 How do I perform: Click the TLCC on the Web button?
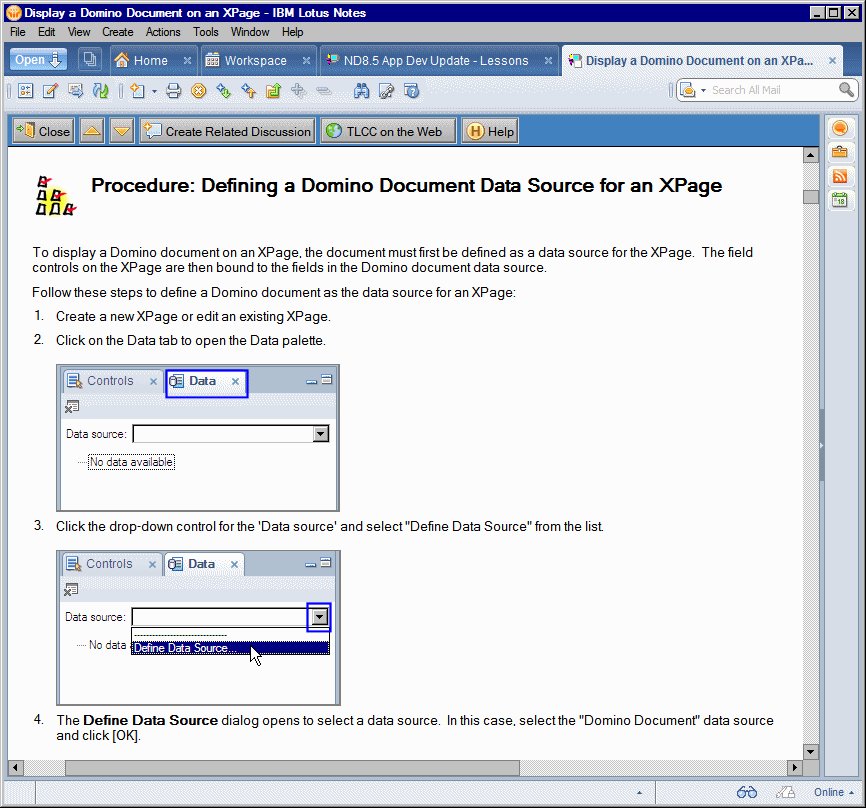(x=387, y=130)
